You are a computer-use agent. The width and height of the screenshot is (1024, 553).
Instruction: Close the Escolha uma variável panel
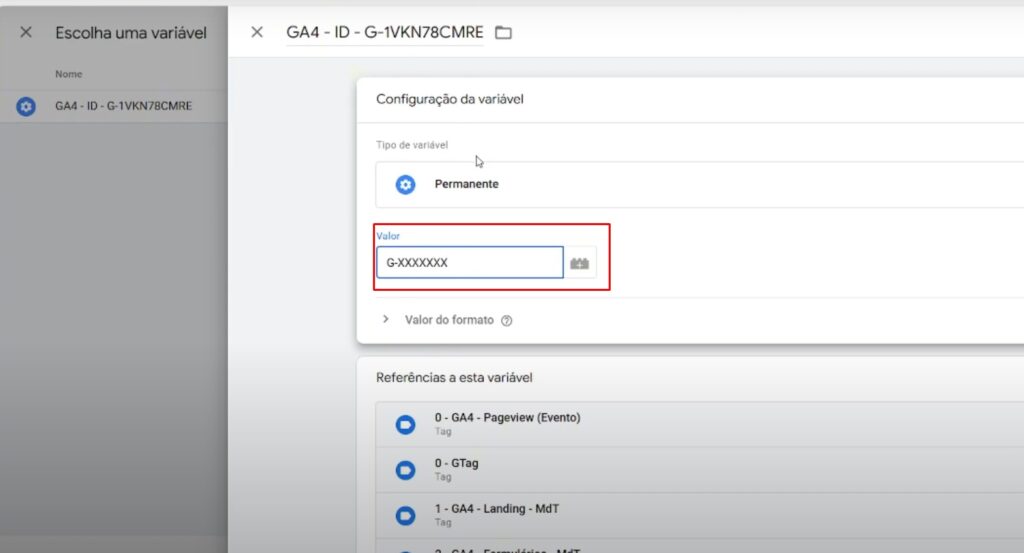point(26,33)
